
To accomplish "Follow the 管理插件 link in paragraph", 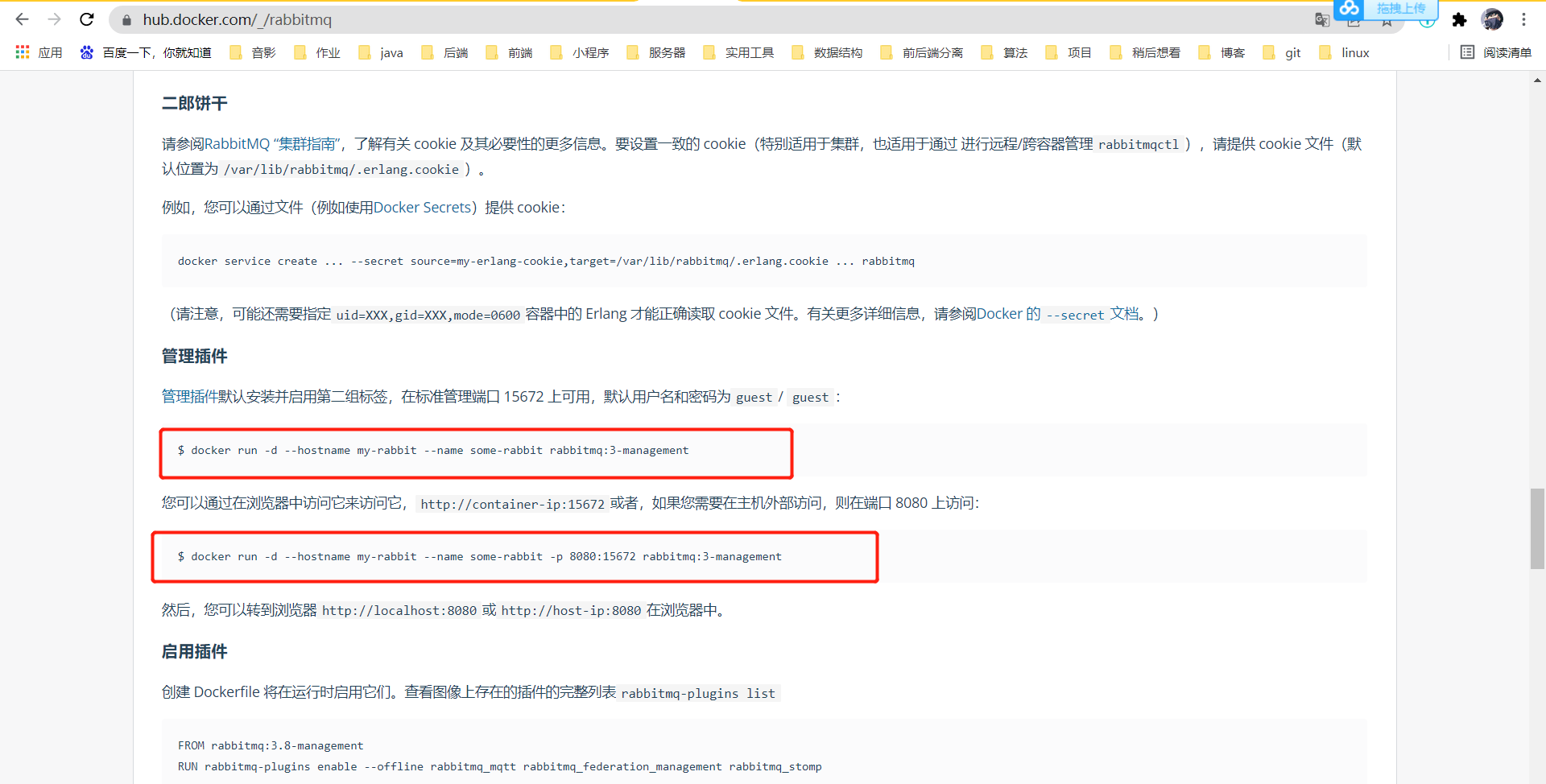I will coord(189,397).
